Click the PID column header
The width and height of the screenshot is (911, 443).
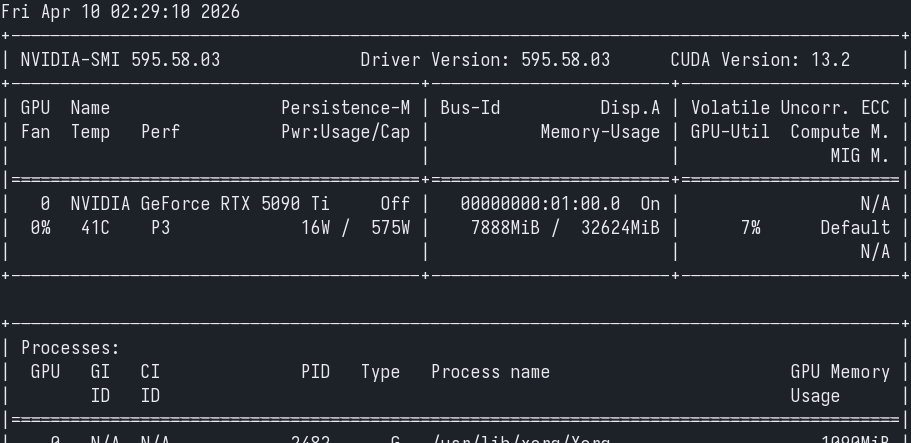pyautogui.click(x=315, y=371)
